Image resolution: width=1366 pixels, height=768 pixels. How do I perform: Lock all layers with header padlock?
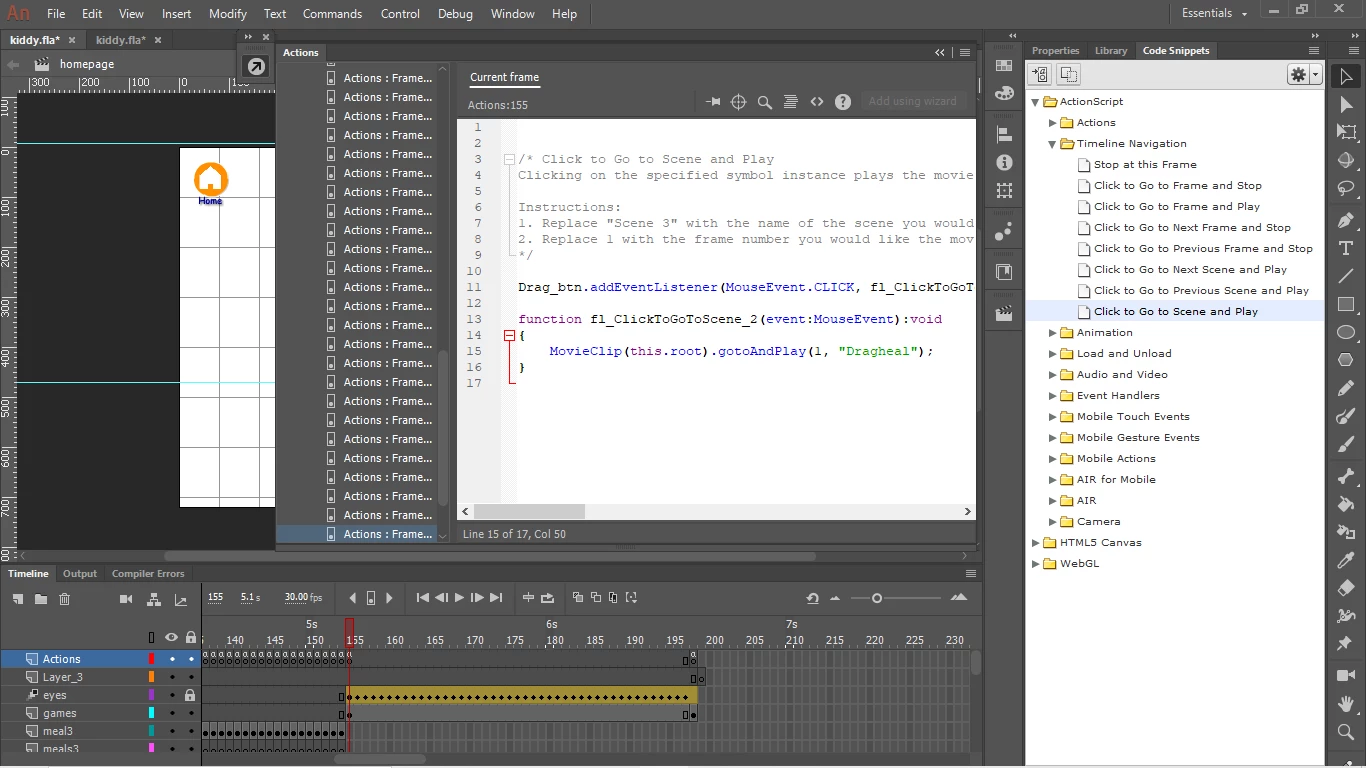pos(190,636)
